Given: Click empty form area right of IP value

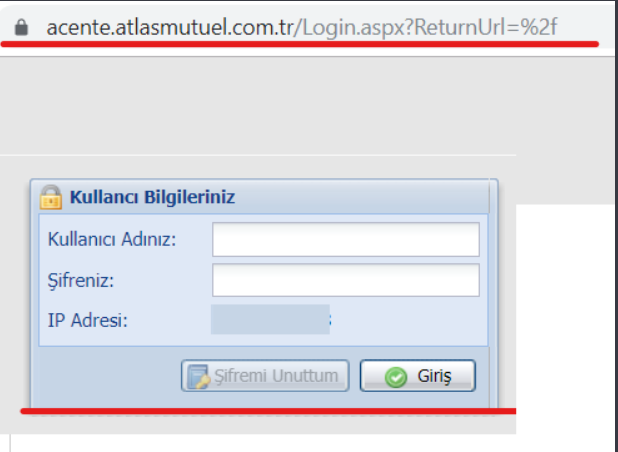Looking at the screenshot, I should (x=408, y=320).
